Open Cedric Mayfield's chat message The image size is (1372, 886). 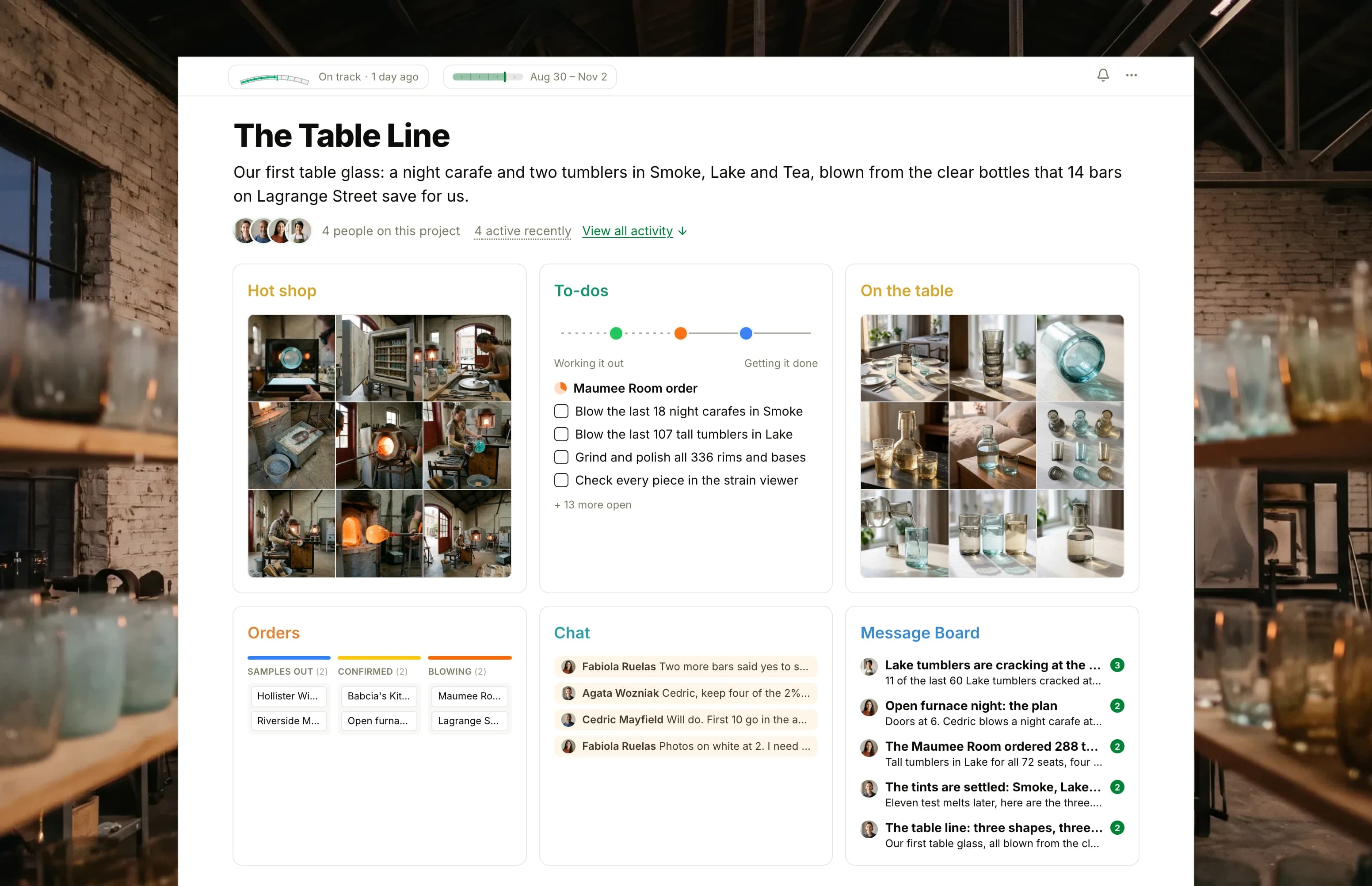click(686, 719)
